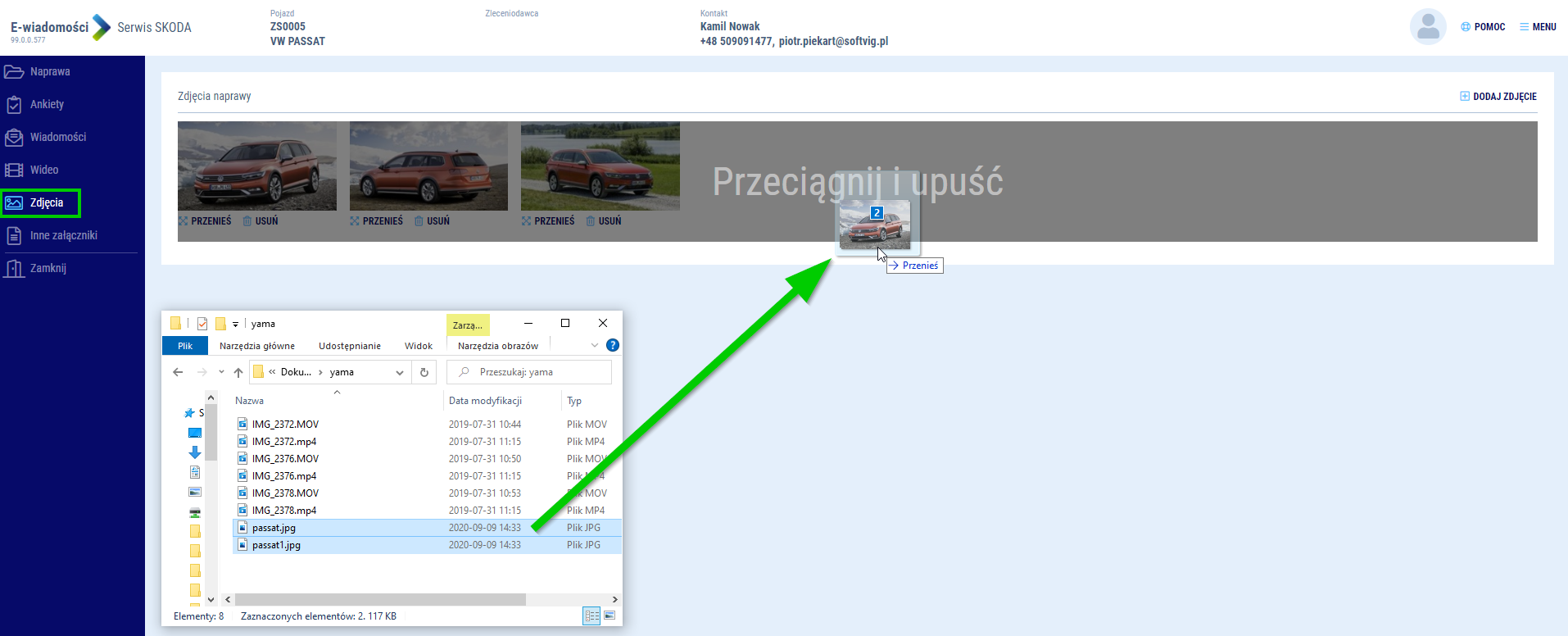Image resolution: width=1568 pixels, height=636 pixels.
Task: Expand the Explorer address bar history dropdown
Action: [400, 372]
